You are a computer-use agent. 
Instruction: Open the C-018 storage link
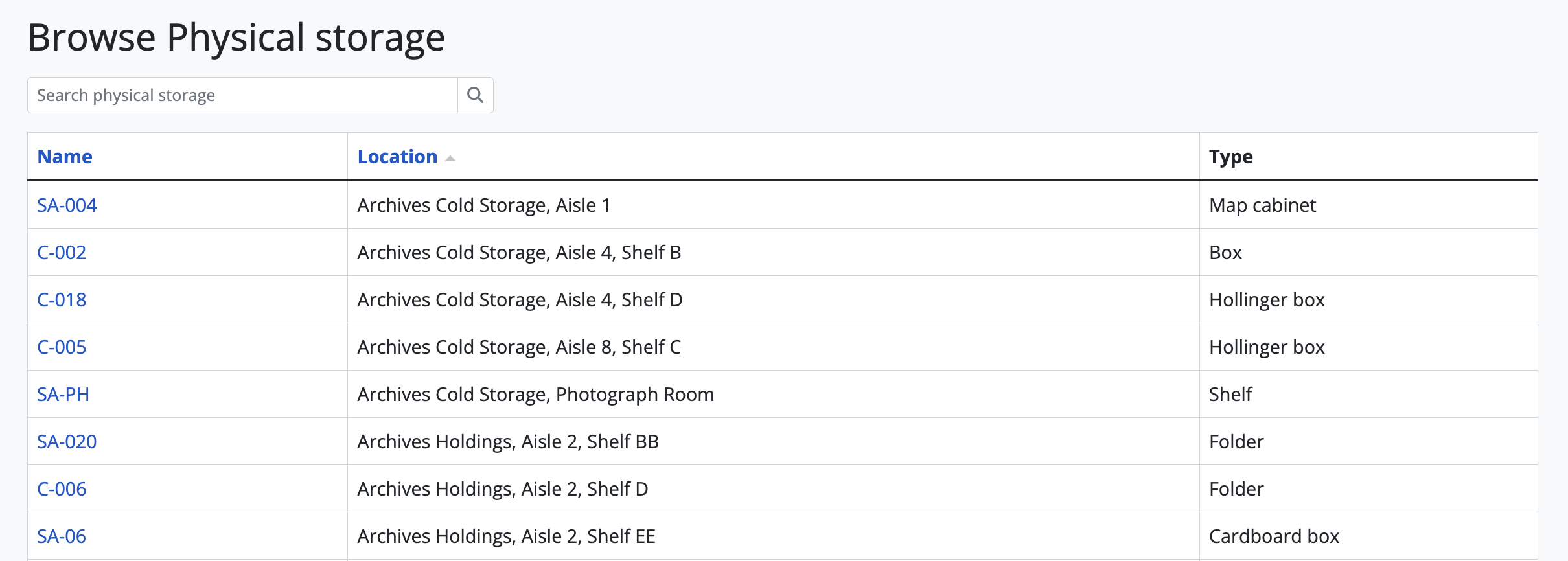coord(62,300)
